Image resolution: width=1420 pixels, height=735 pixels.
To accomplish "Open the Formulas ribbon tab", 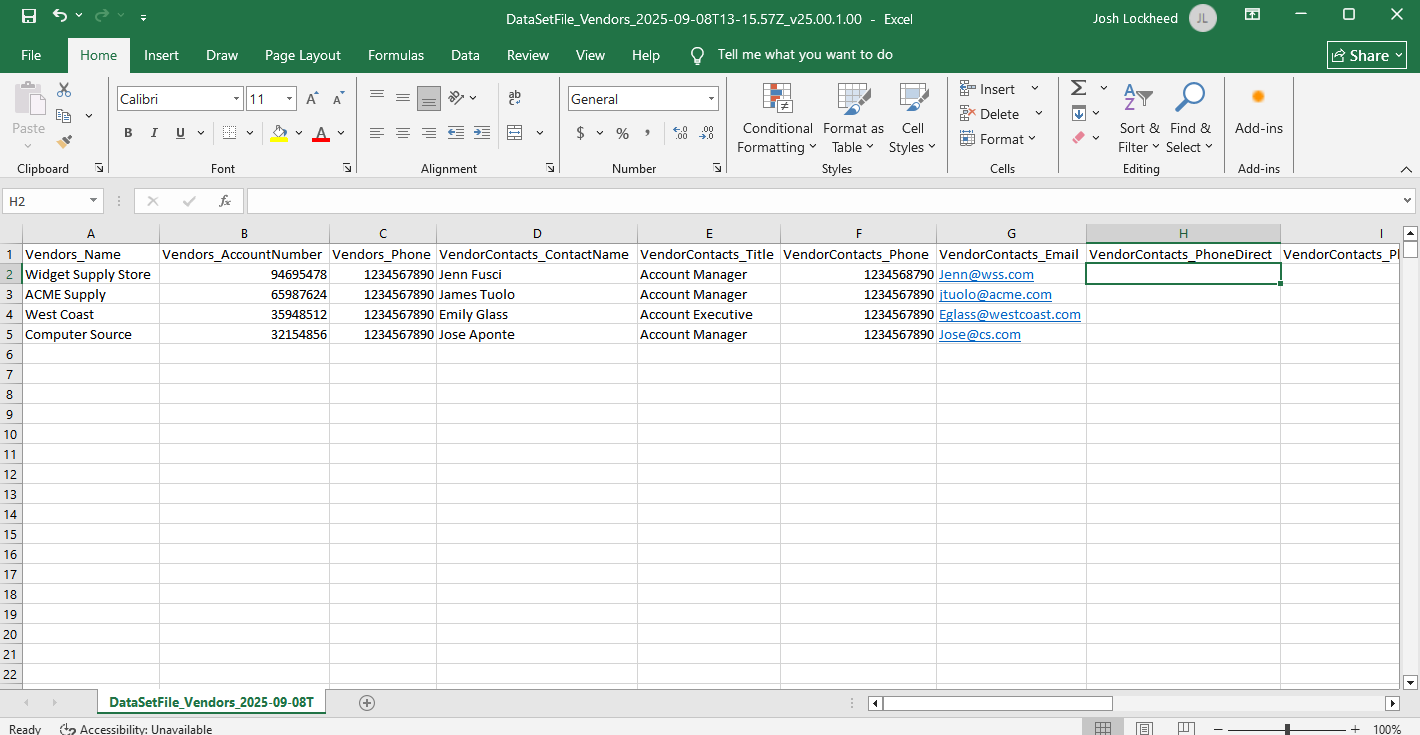I will [x=396, y=55].
